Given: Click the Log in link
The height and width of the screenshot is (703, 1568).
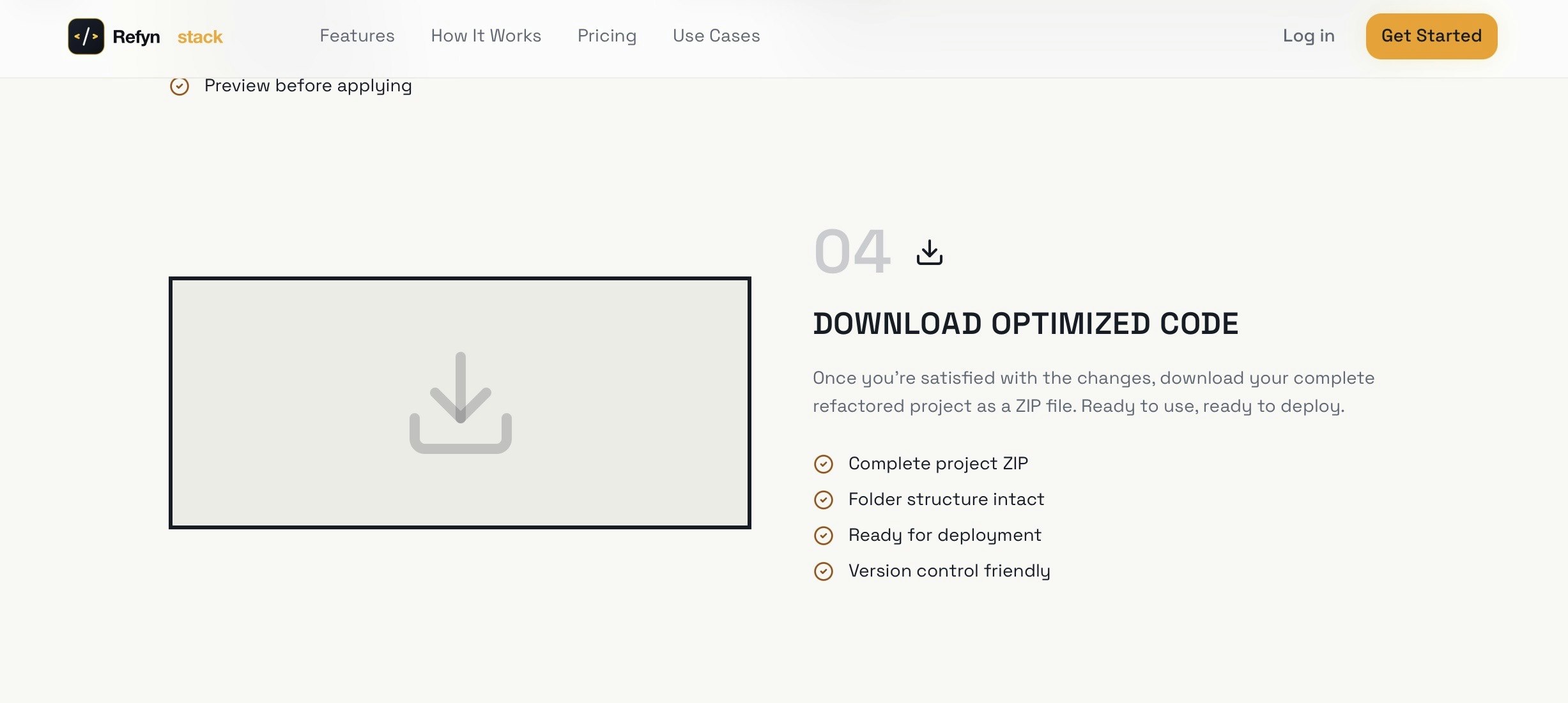Looking at the screenshot, I should [x=1308, y=36].
